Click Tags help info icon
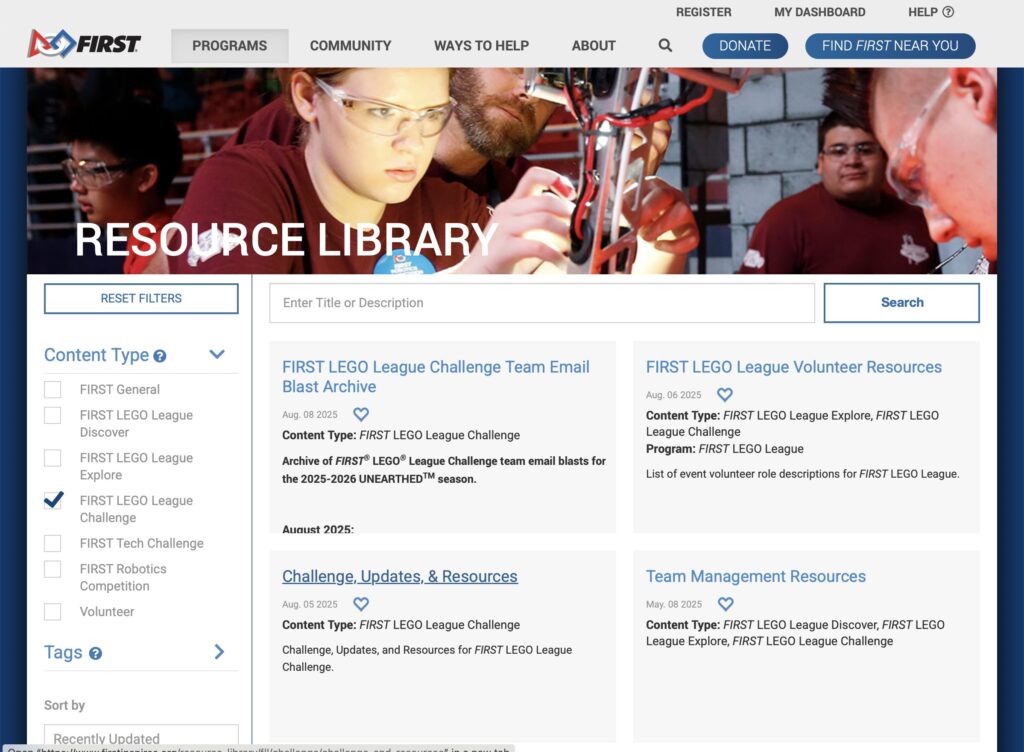The width and height of the screenshot is (1024, 752). coord(96,654)
